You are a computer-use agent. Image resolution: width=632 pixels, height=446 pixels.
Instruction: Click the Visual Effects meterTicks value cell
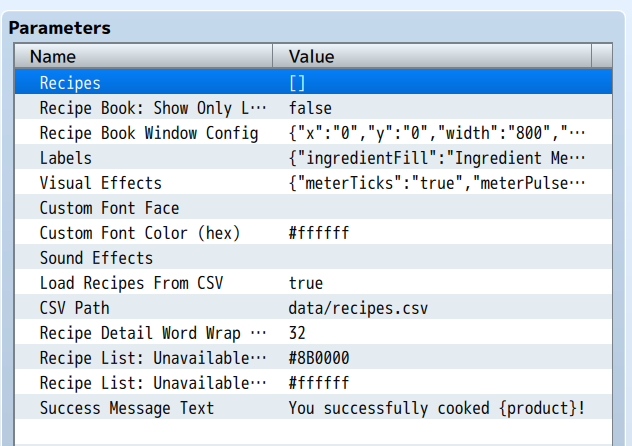436,183
